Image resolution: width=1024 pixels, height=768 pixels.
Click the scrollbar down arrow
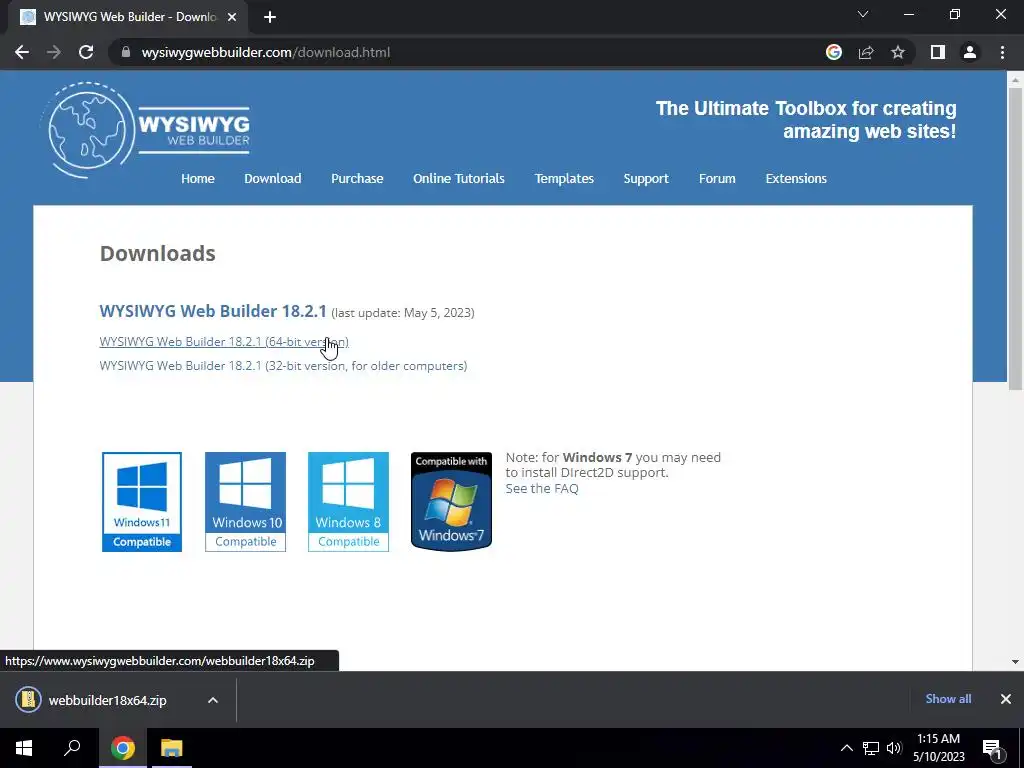1015,662
